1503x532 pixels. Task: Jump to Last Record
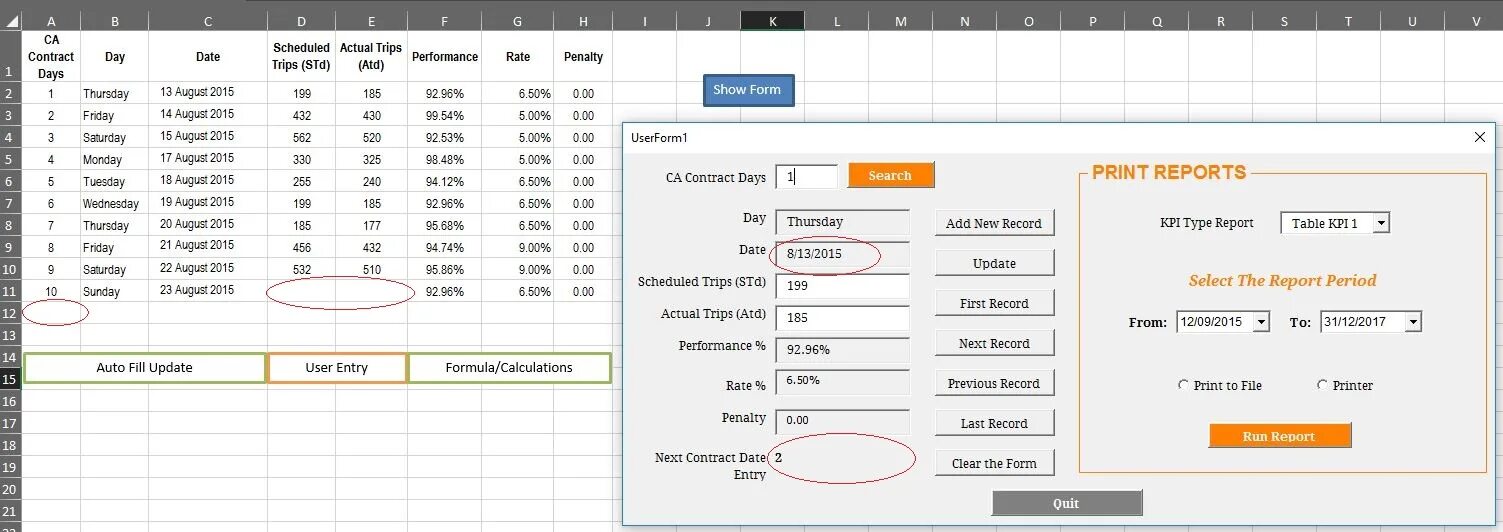click(994, 423)
